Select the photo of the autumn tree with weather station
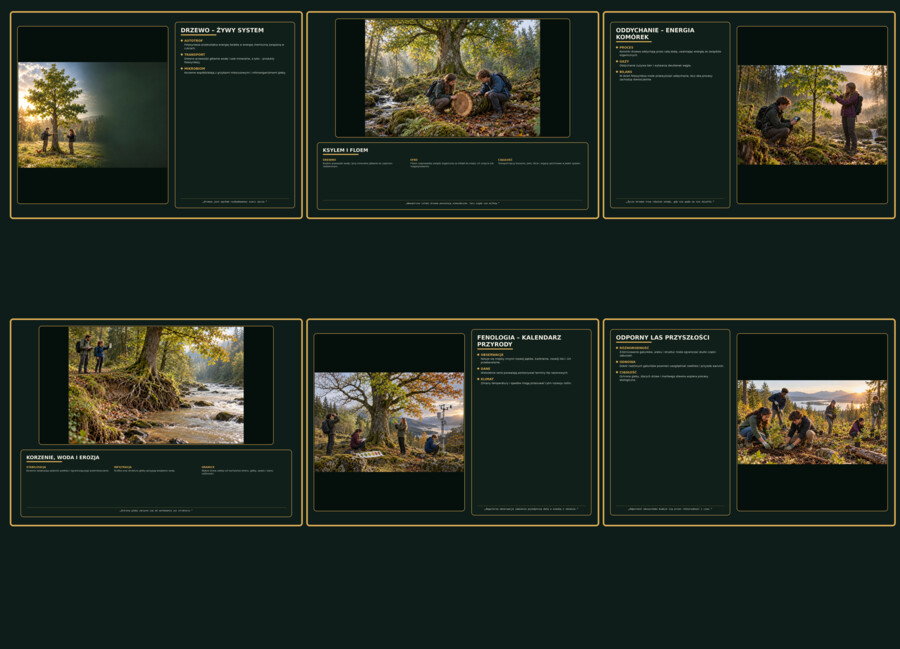The image size is (900, 649). pyautogui.click(x=389, y=422)
